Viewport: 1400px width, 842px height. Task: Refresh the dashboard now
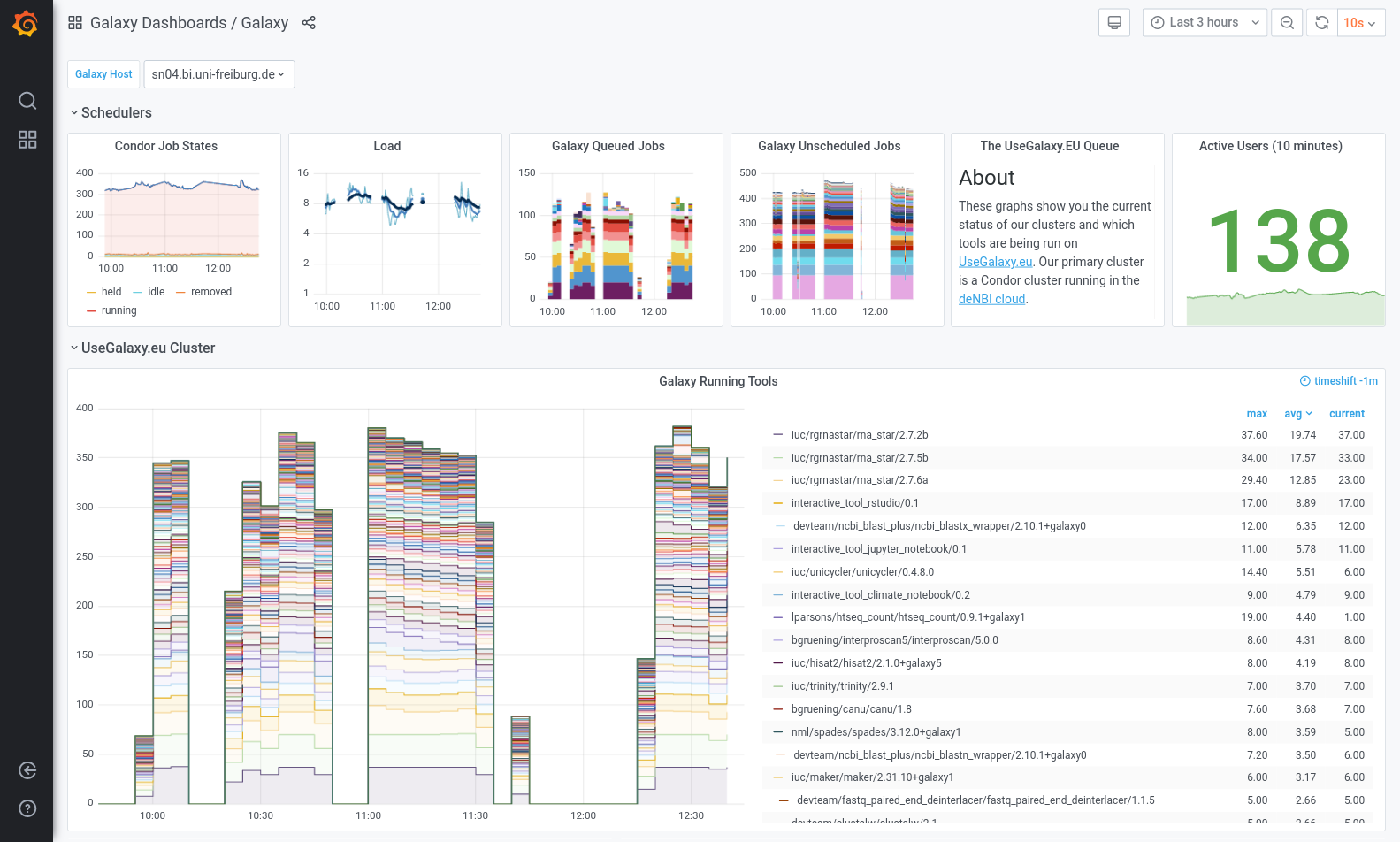click(1322, 23)
